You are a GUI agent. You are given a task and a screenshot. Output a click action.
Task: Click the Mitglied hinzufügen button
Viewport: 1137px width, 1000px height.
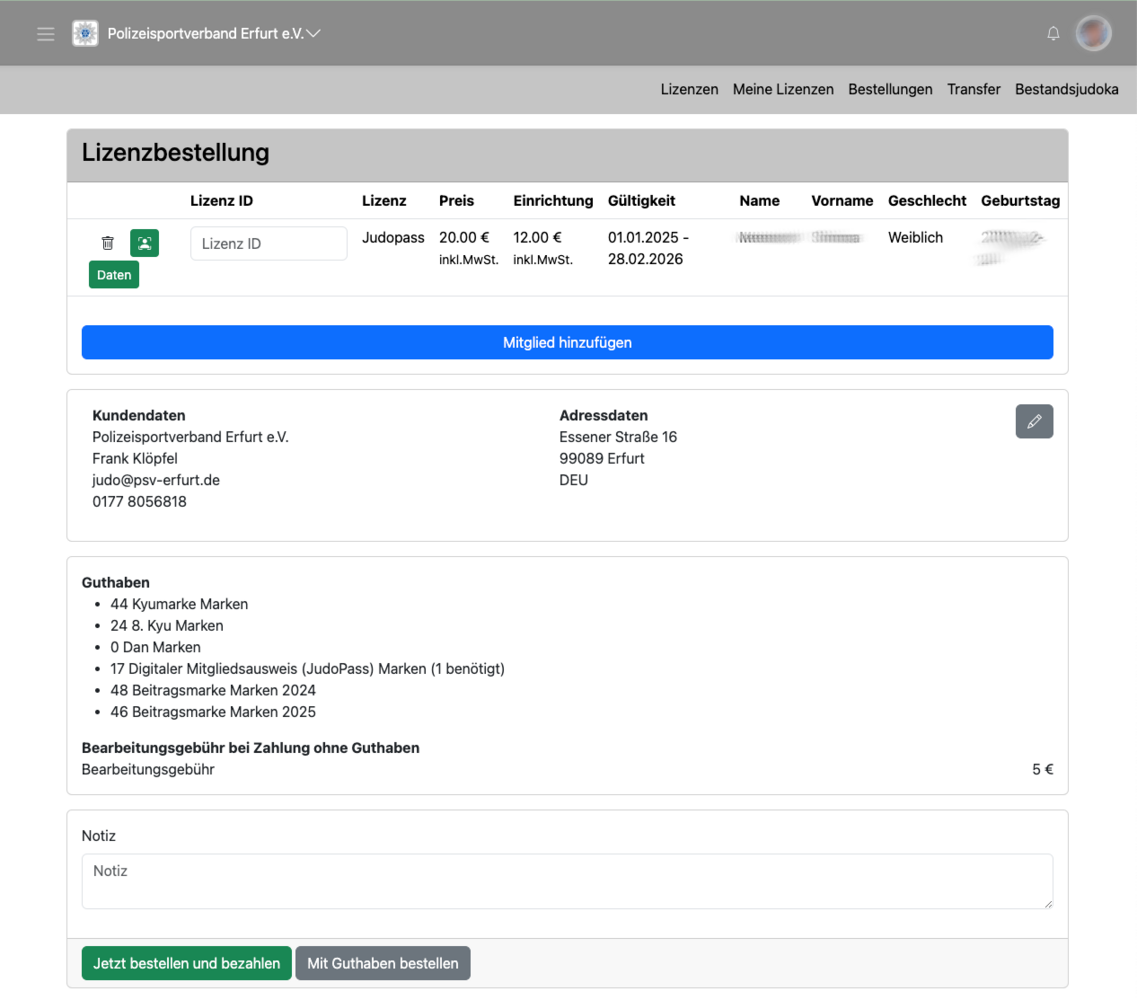567,342
